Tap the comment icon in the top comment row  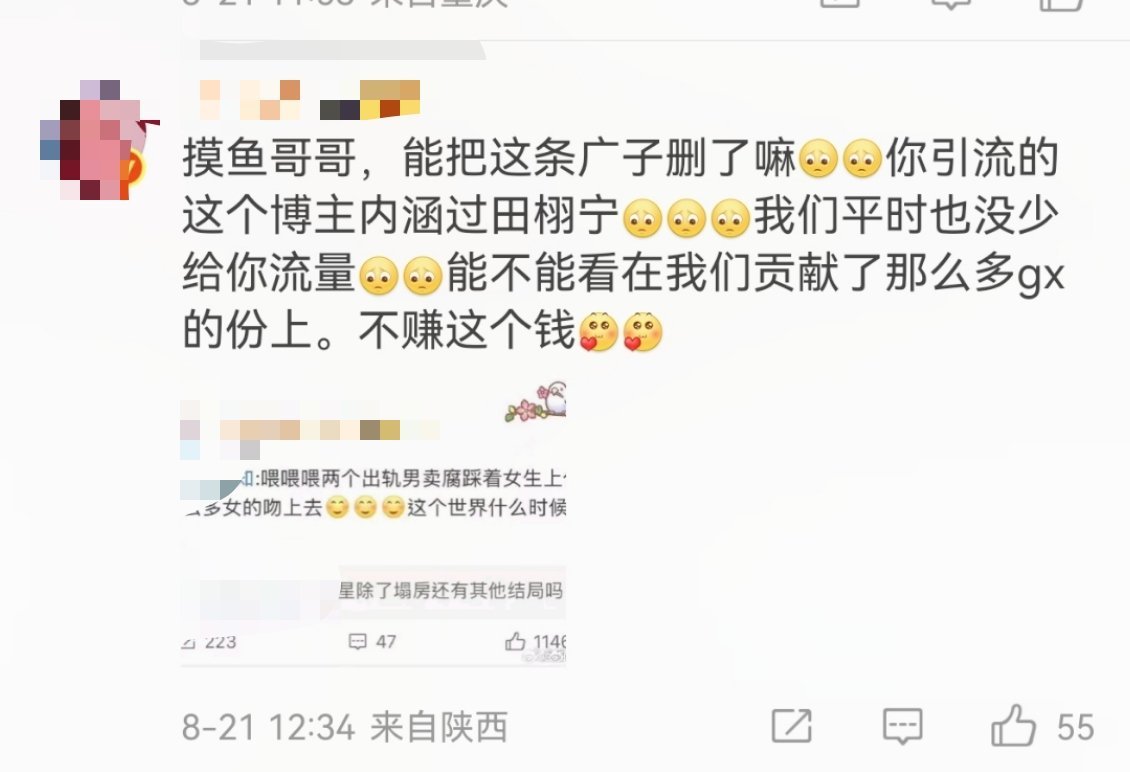[951, 4]
